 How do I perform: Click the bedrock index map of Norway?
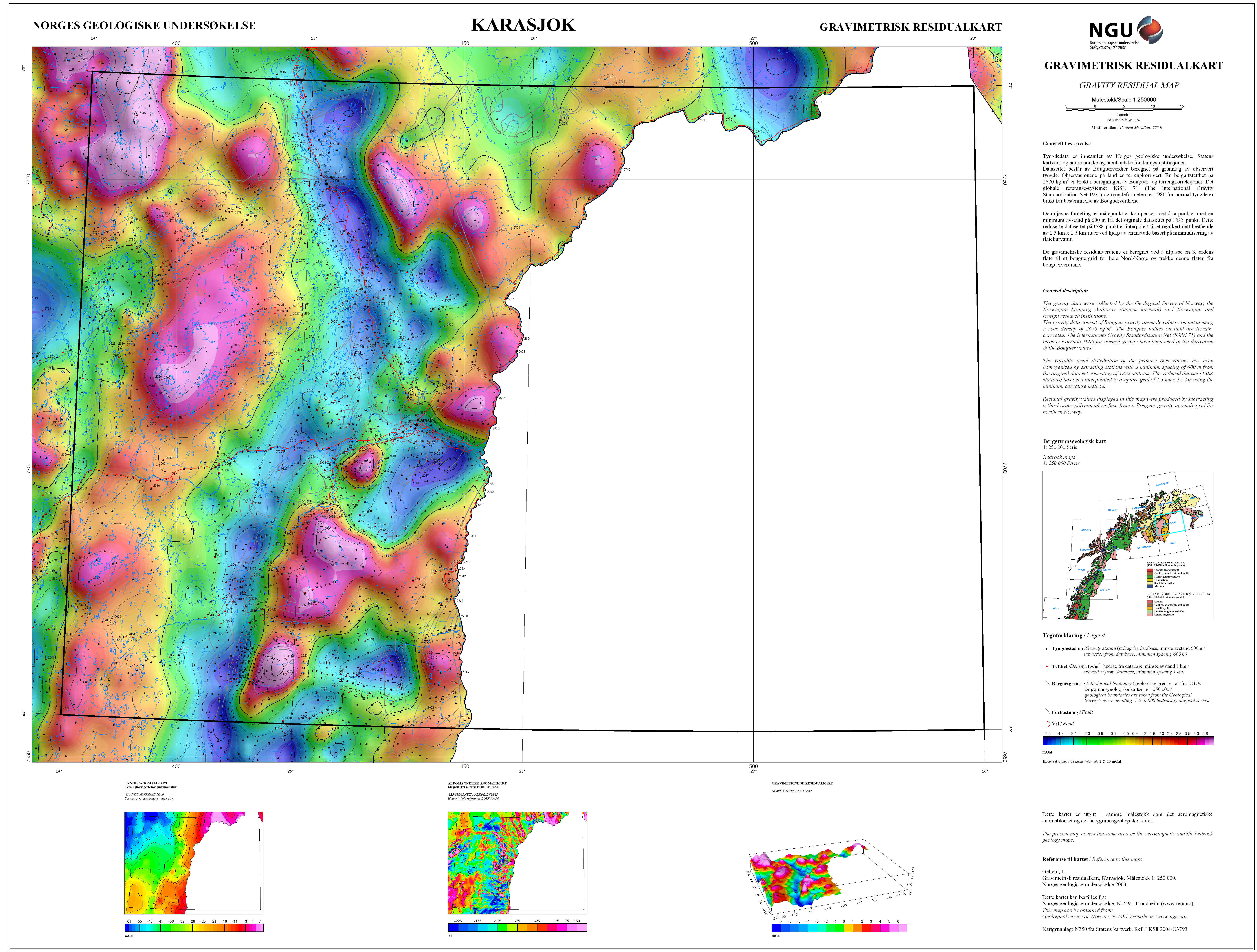coord(1127,545)
